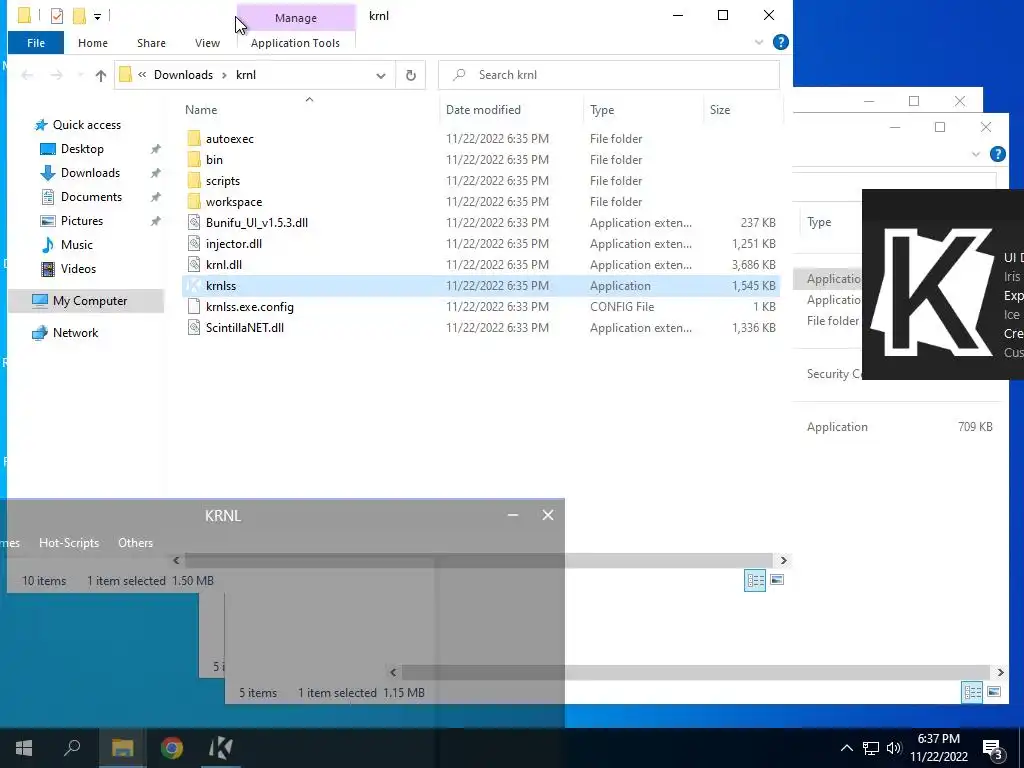Go up one folder level arrow
The width and height of the screenshot is (1024, 768).
pos(101,75)
